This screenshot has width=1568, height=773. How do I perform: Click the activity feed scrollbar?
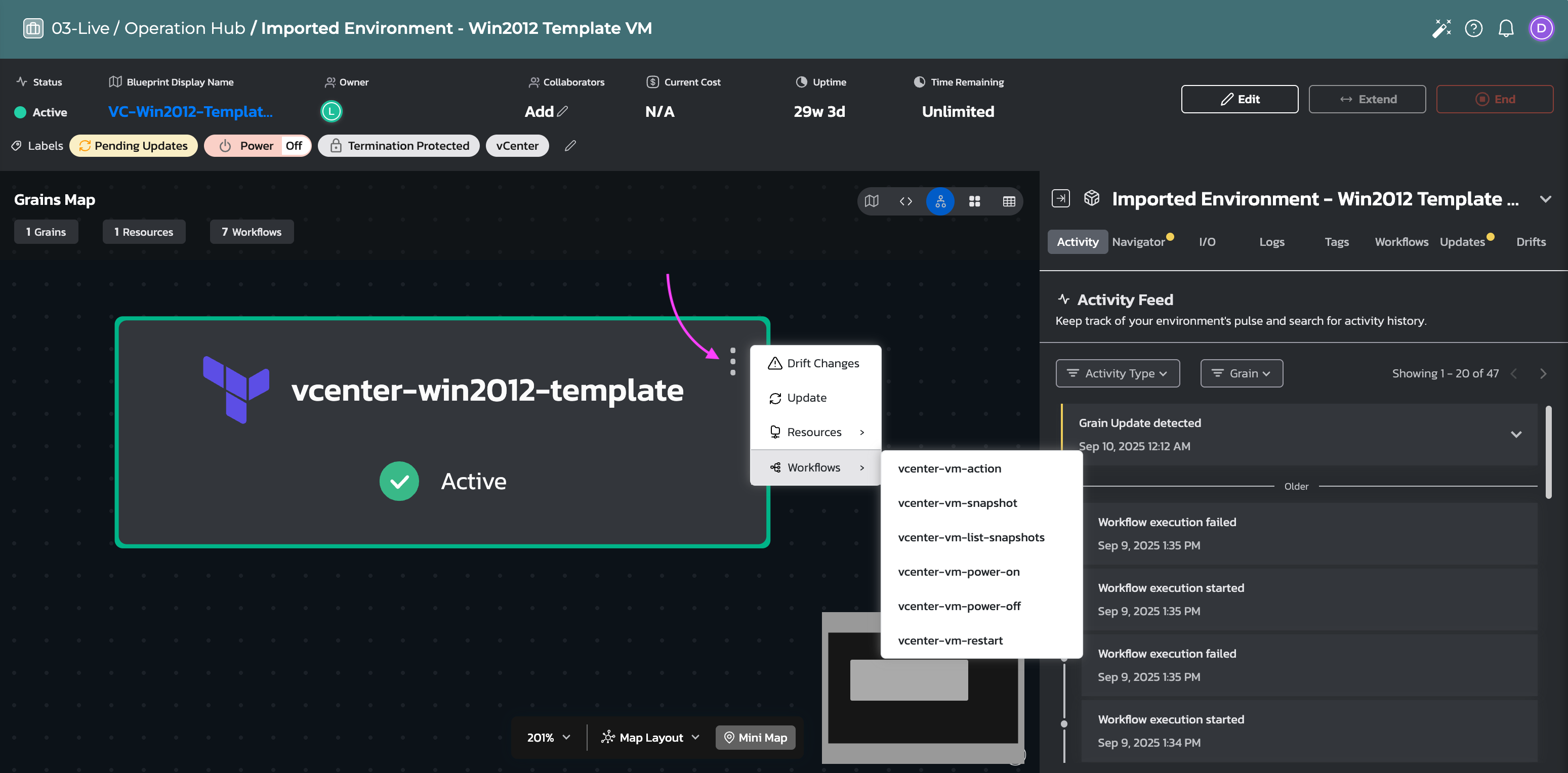tap(1548, 452)
